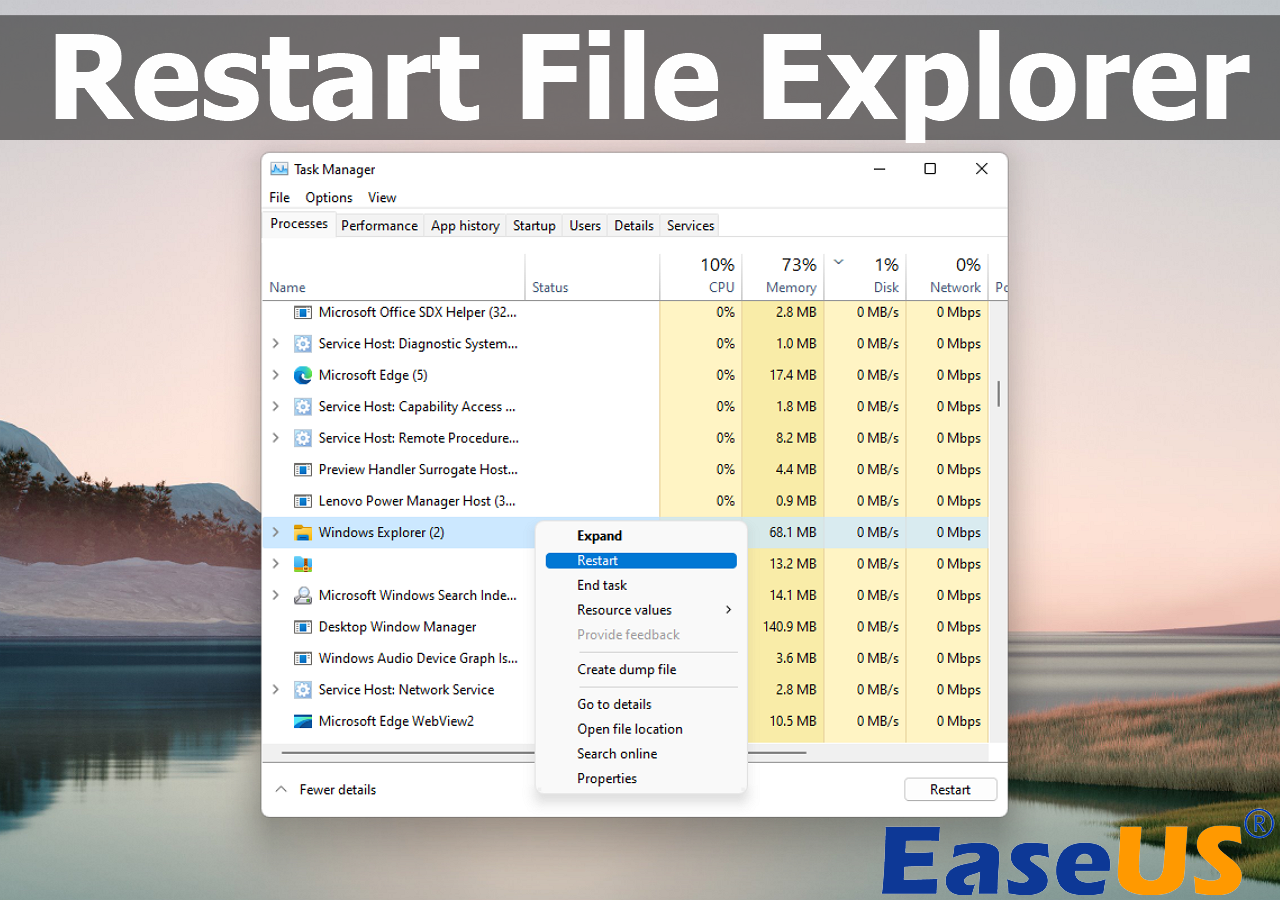Image resolution: width=1280 pixels, height=900 pixels.
Task: Click the Windows Explorer folder icon
Action: point(303,533)
